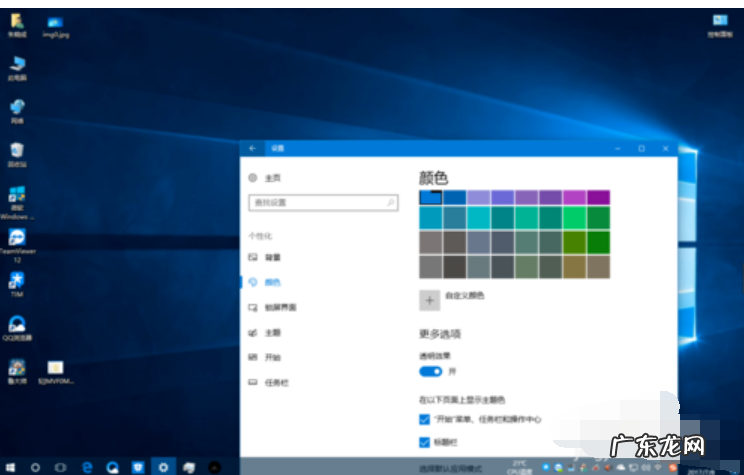Uncheck the Start menu, taskbar and action center box
The height and width of the screenshot is (475, 744).
tap(425, 419)
